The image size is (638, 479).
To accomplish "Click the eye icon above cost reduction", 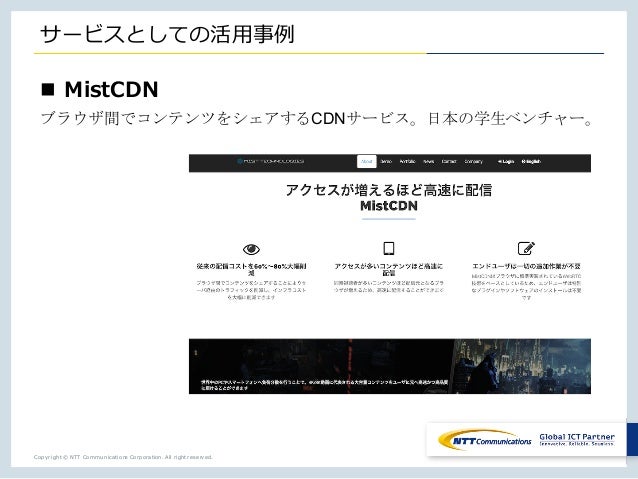I will (251, 249).
